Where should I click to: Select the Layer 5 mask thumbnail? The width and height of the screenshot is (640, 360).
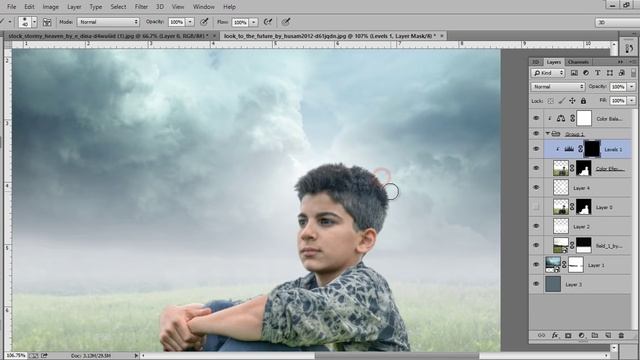tap(584, 207)
